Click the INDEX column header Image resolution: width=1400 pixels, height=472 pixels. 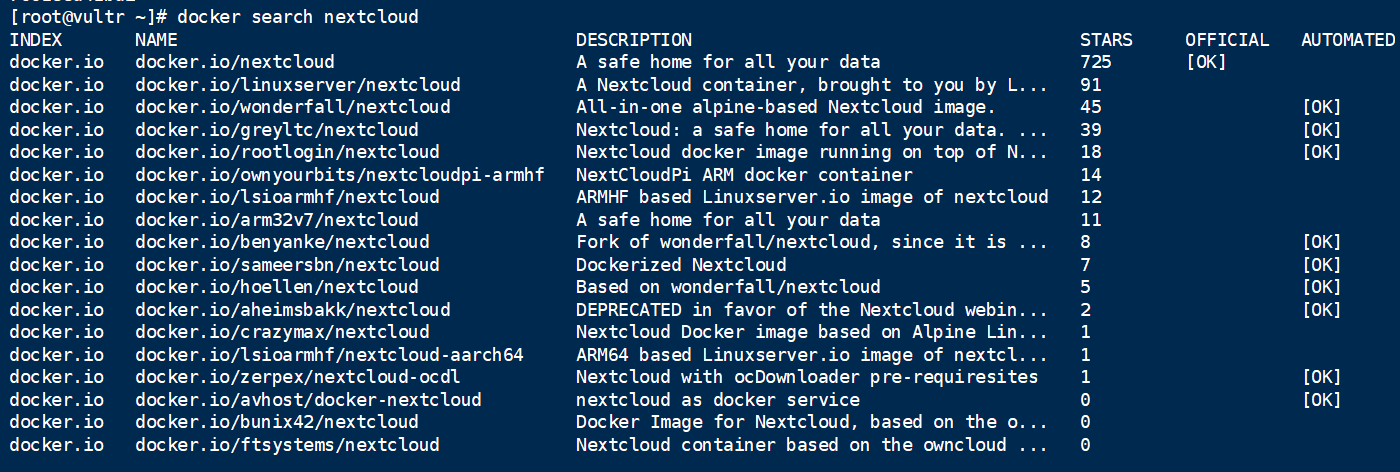tap(36, 40)
